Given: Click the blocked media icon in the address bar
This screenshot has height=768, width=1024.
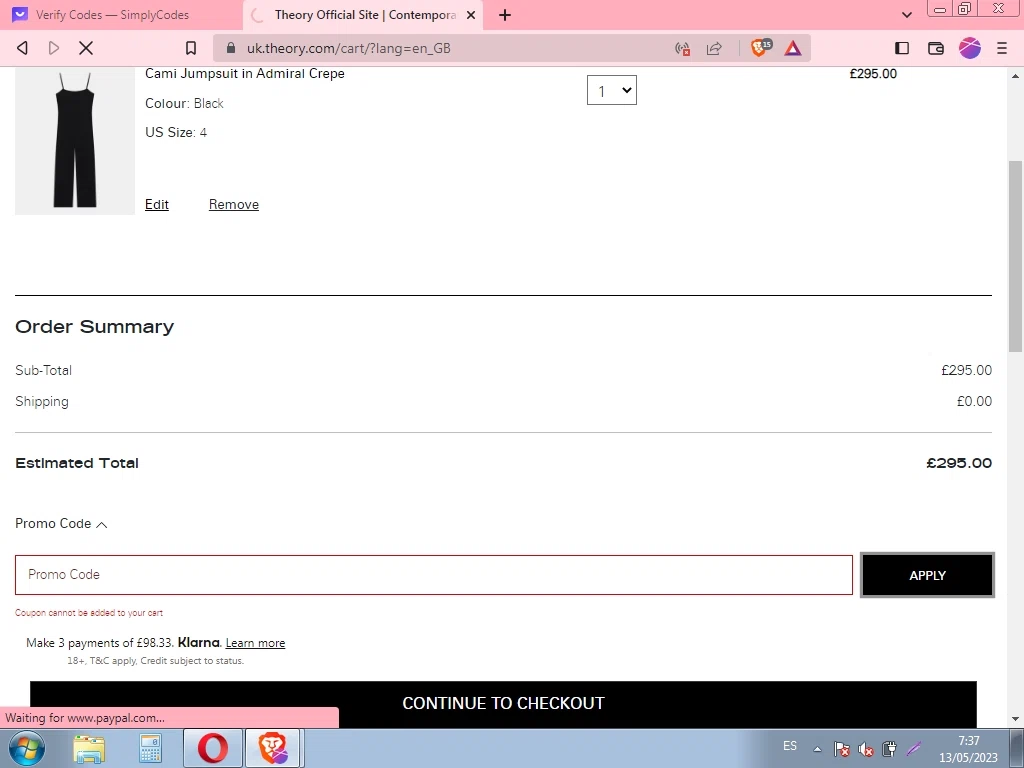Looking at the screenshot, I should pos(682,48).
